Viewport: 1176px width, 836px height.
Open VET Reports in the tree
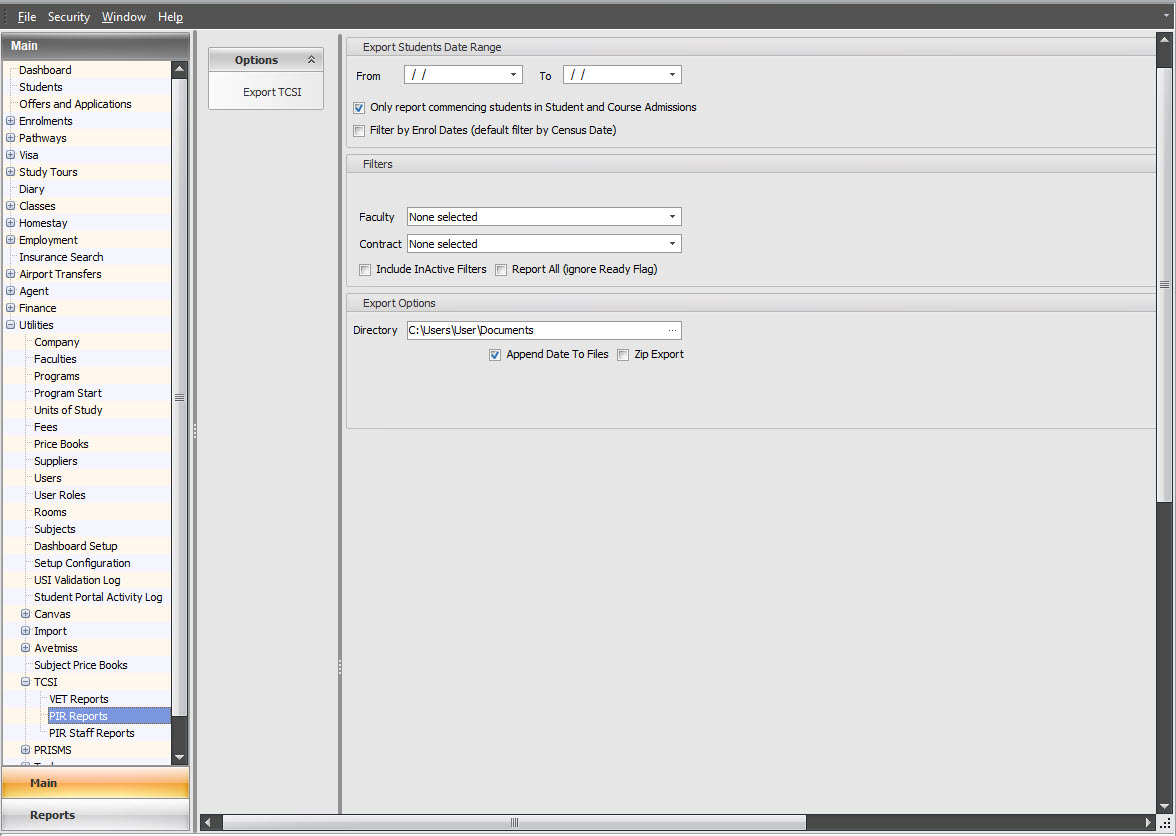79,699
